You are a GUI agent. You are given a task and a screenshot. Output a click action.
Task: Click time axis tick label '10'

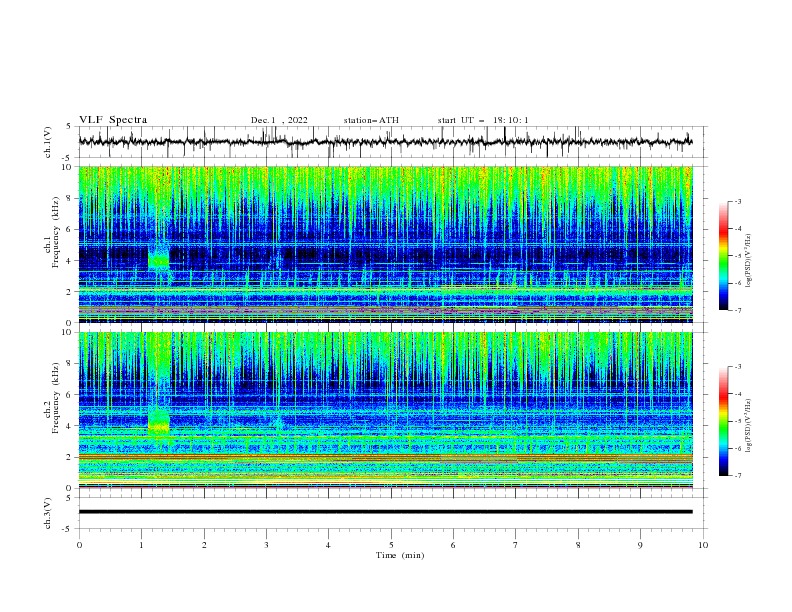coord(703,545)
